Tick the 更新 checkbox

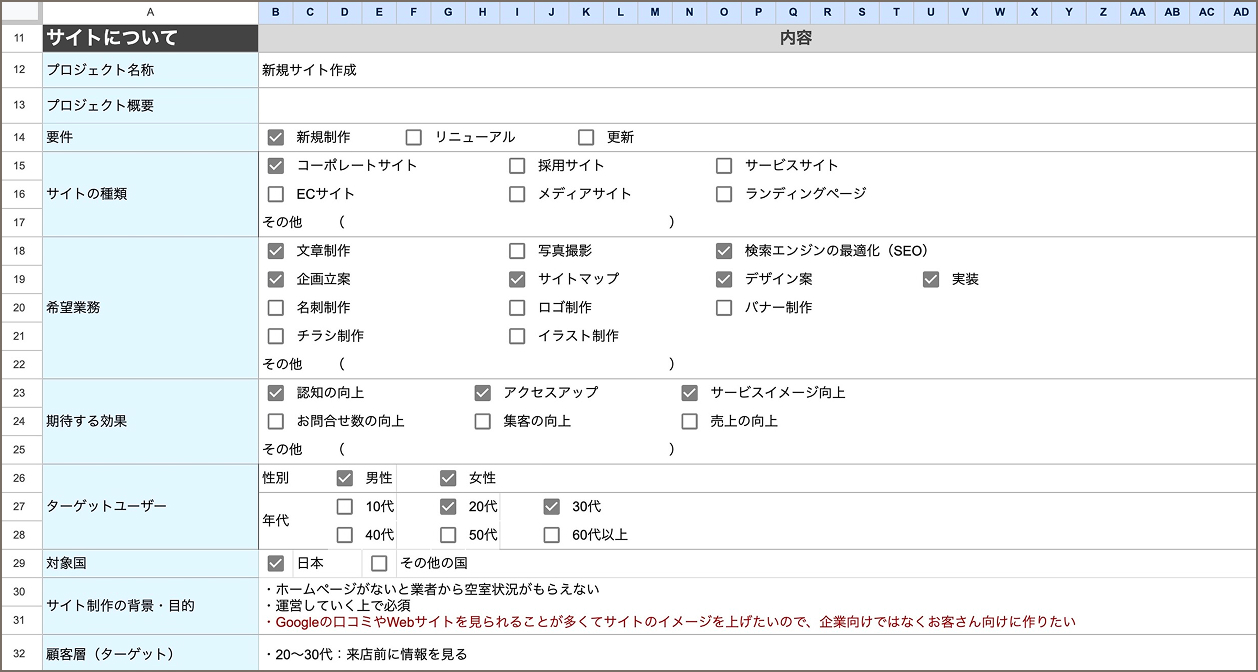coord(586,137)
